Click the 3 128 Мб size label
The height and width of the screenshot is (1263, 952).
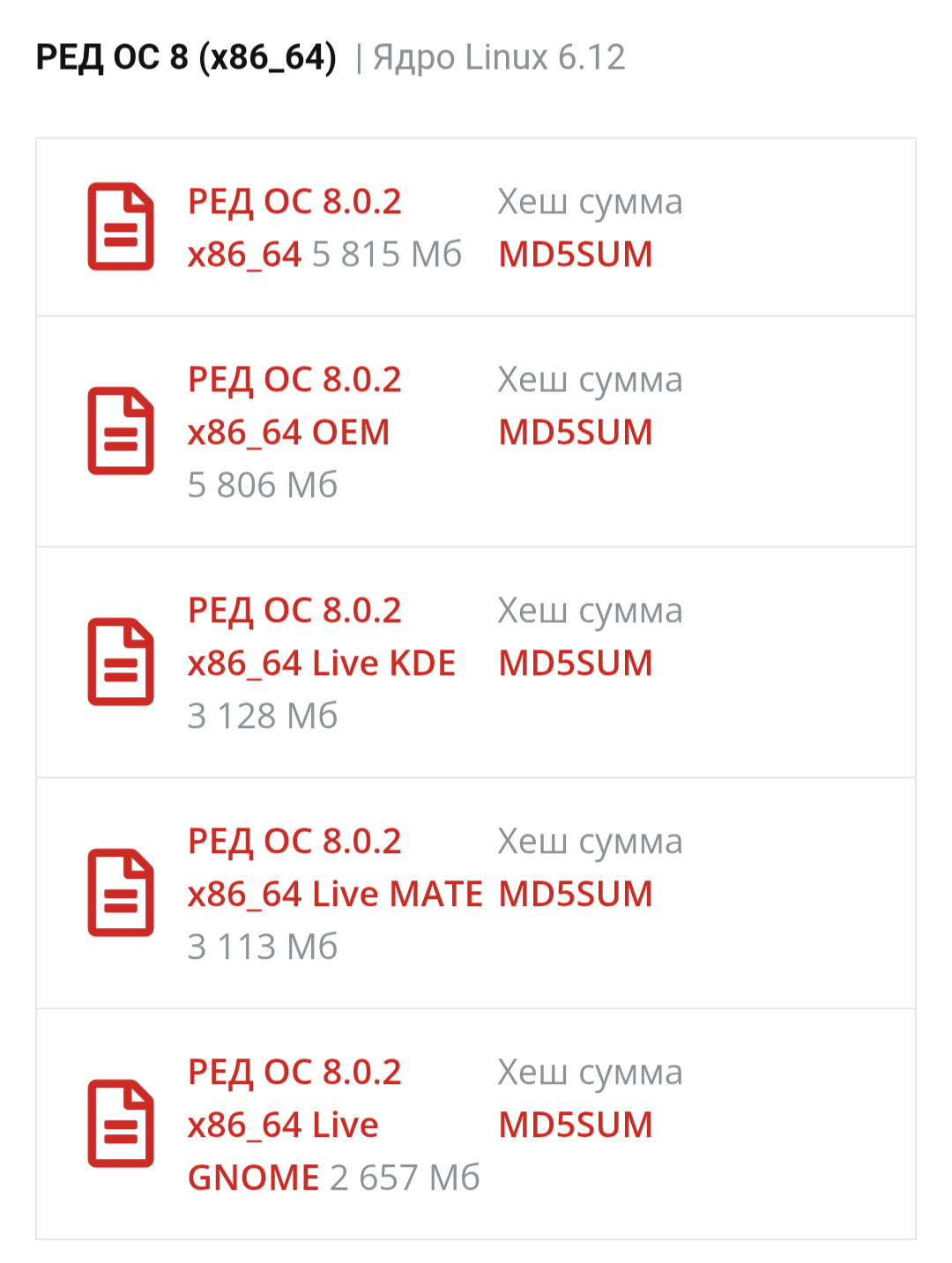[x=263, y=716]
